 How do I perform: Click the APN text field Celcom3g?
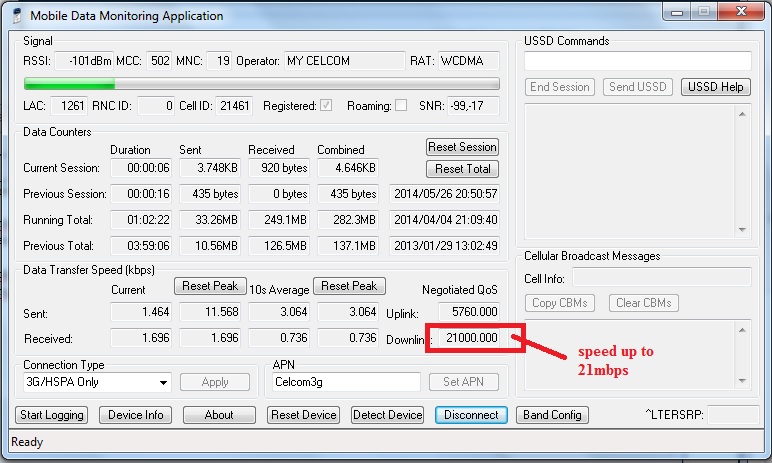click(347, 382)
